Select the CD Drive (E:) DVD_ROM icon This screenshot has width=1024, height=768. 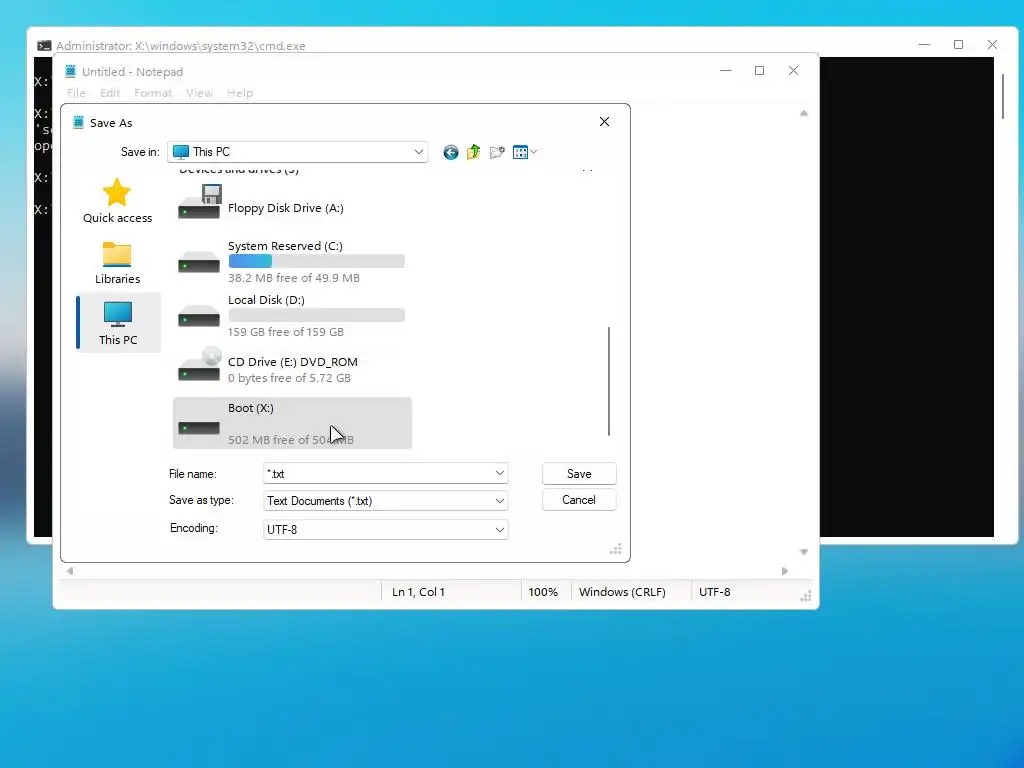click(200, 364)
